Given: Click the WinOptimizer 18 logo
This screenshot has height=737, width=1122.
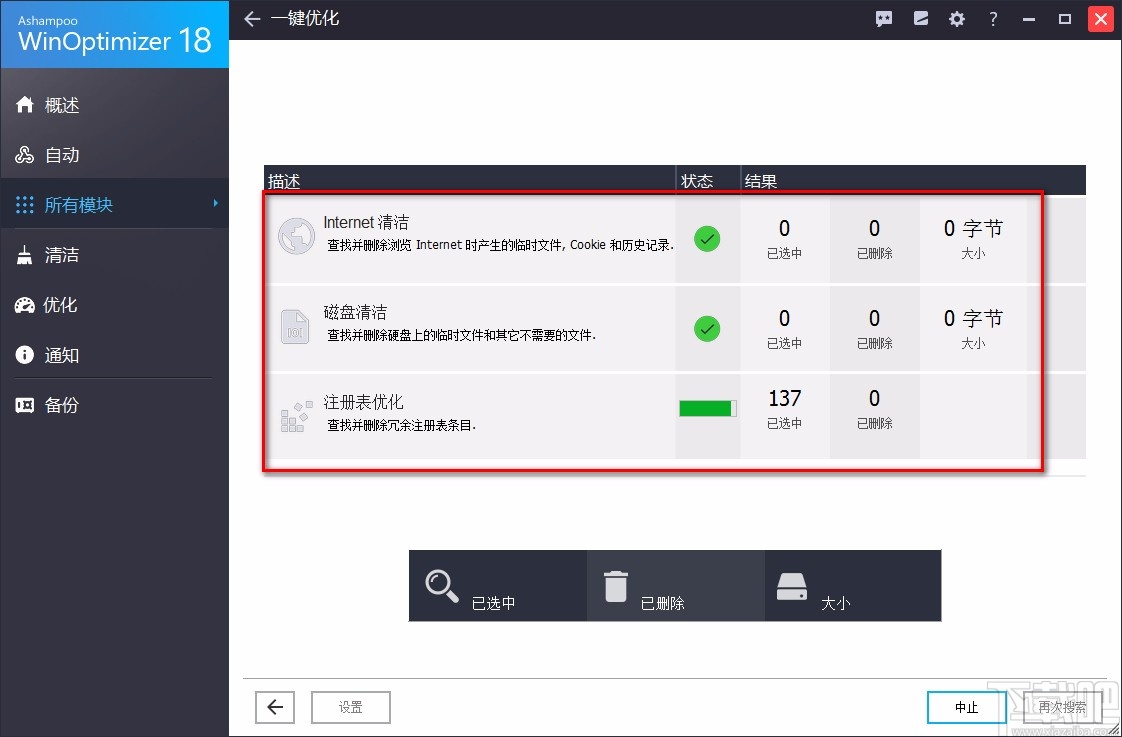Looking at the screenshot, I should coord(114,35).
